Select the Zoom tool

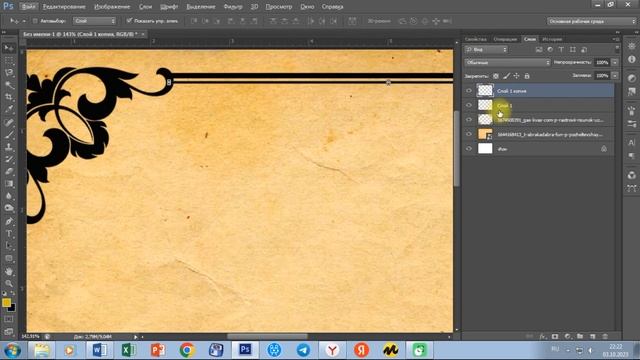pos(9,284)
